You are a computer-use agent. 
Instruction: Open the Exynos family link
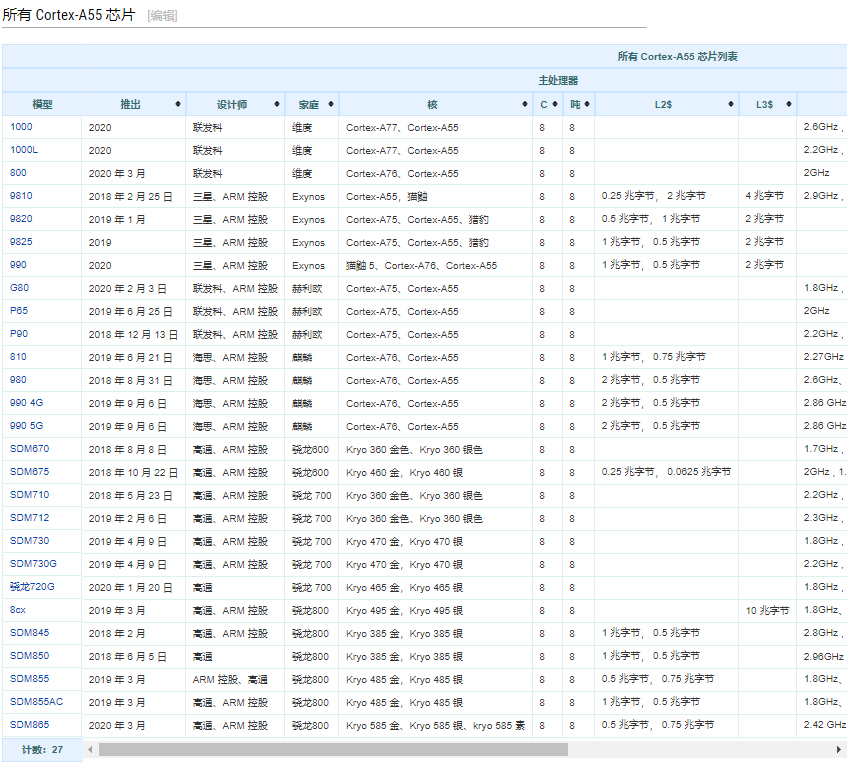pyautogui.click(x=309, y=196)
